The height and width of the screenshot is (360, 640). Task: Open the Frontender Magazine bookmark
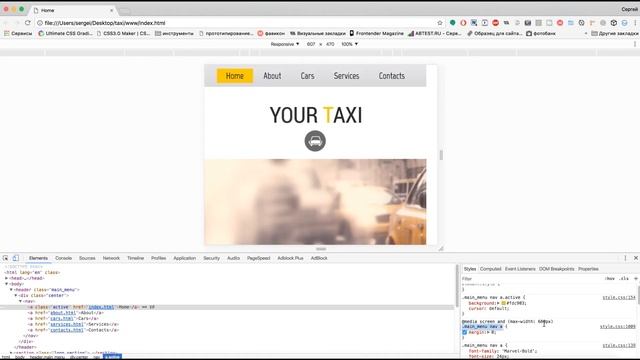click(x=376, y=33)
